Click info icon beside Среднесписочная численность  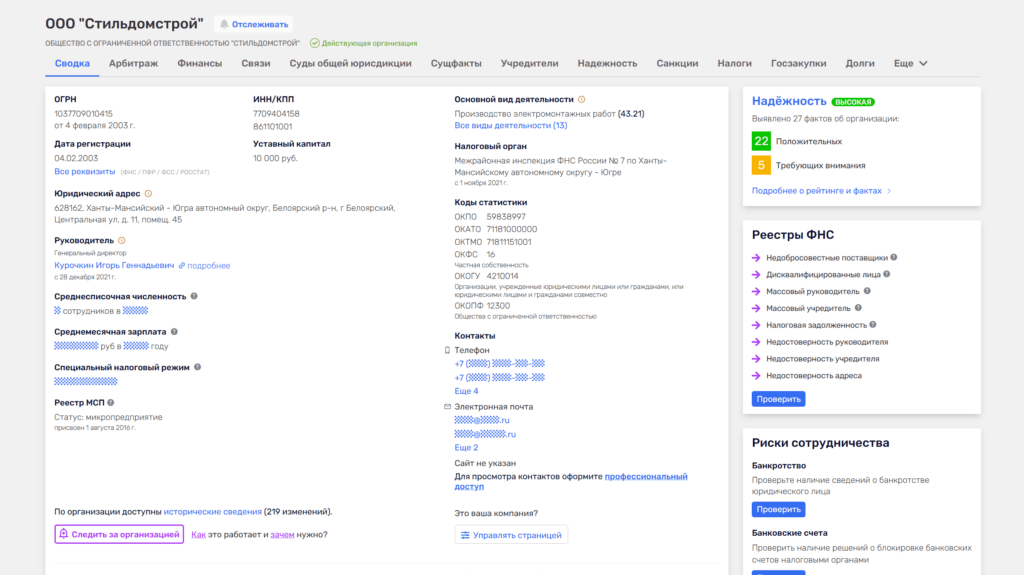tap(194, 296)
